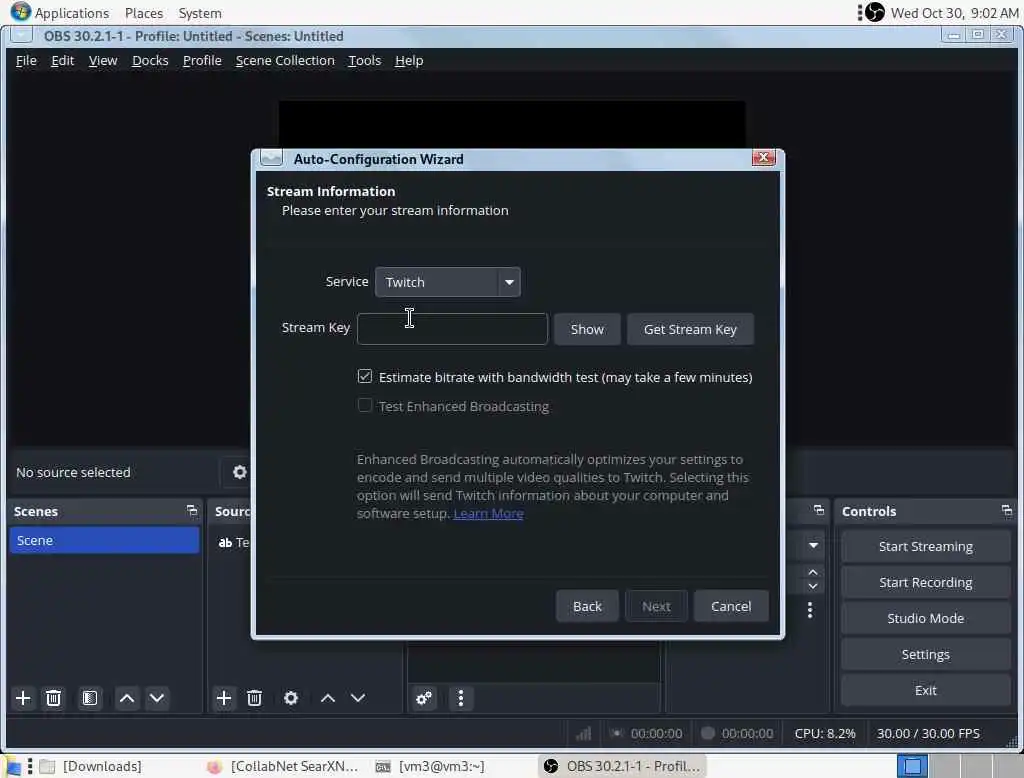This screenshot has width=1024, height=778.
Task: Click Start Streaming in Controls
Action: tap(925, 546)
